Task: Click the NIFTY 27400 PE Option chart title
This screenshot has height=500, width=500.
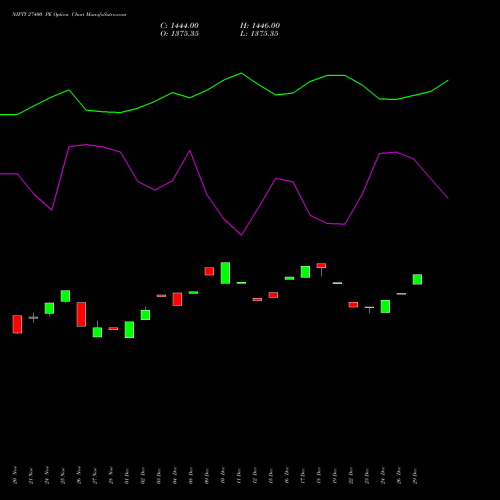Action: pyautogui.click(x=69, y=15)
